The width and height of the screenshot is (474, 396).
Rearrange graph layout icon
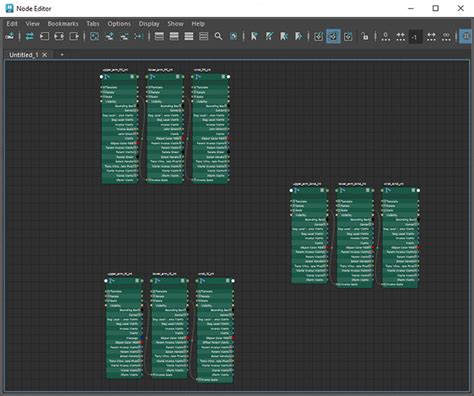tap(139, 36)
